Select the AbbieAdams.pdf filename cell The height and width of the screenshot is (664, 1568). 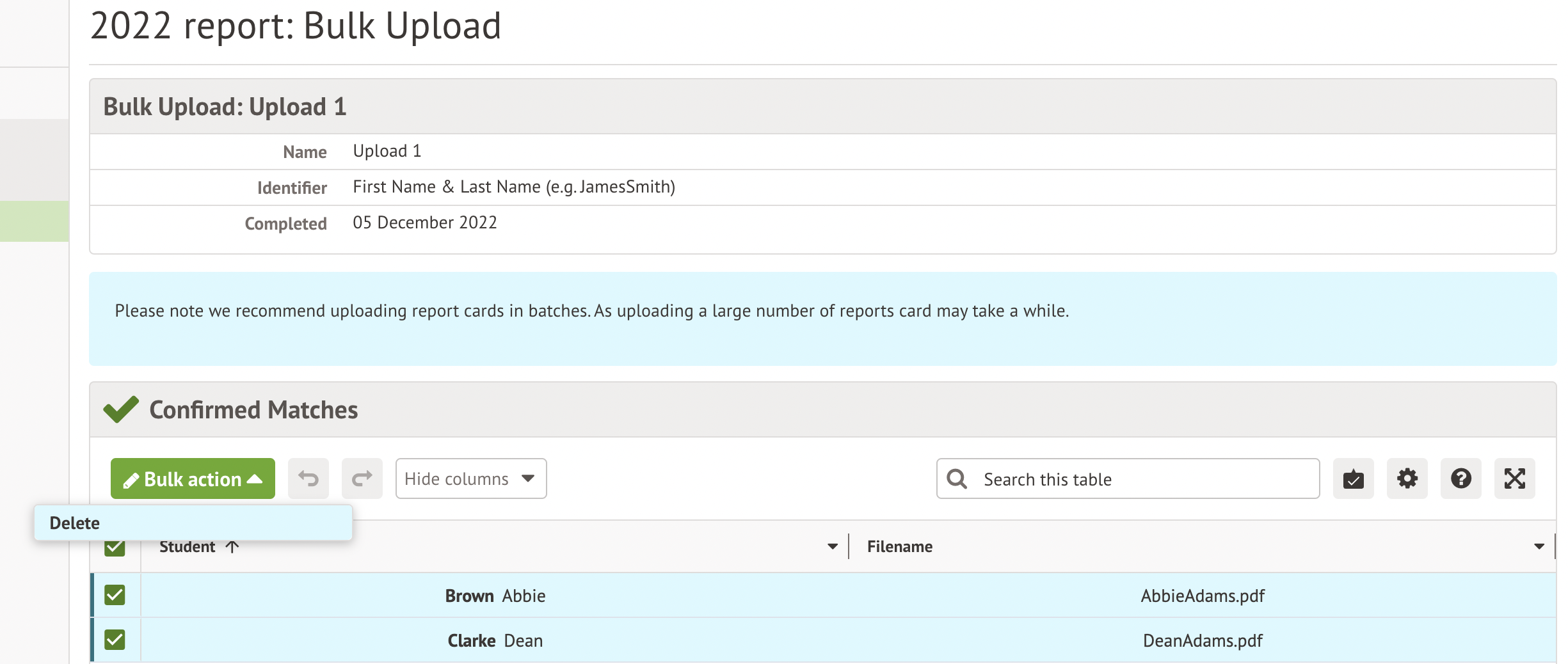(1202, 596)
